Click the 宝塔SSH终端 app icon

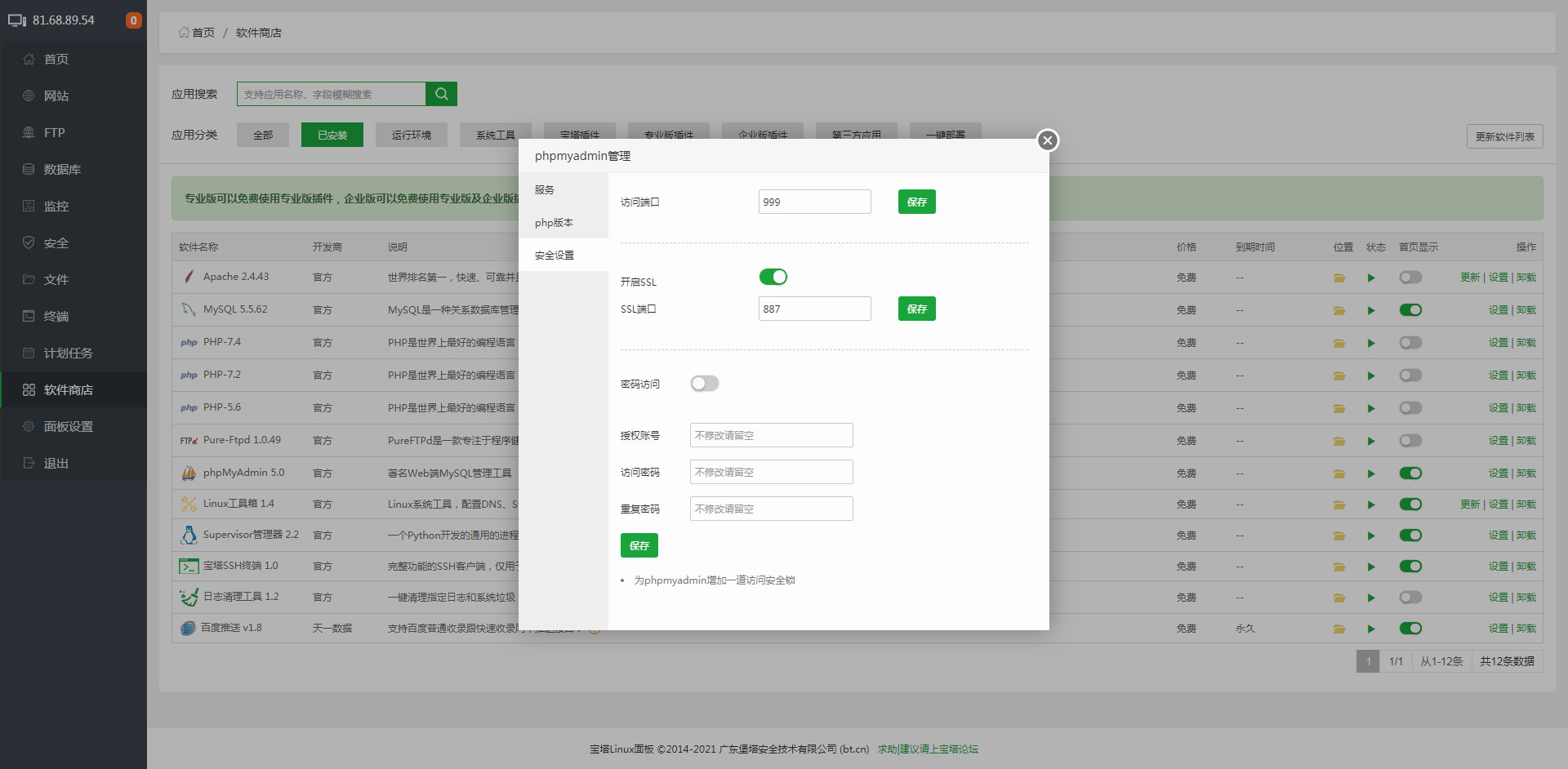(x=189, y=566)
